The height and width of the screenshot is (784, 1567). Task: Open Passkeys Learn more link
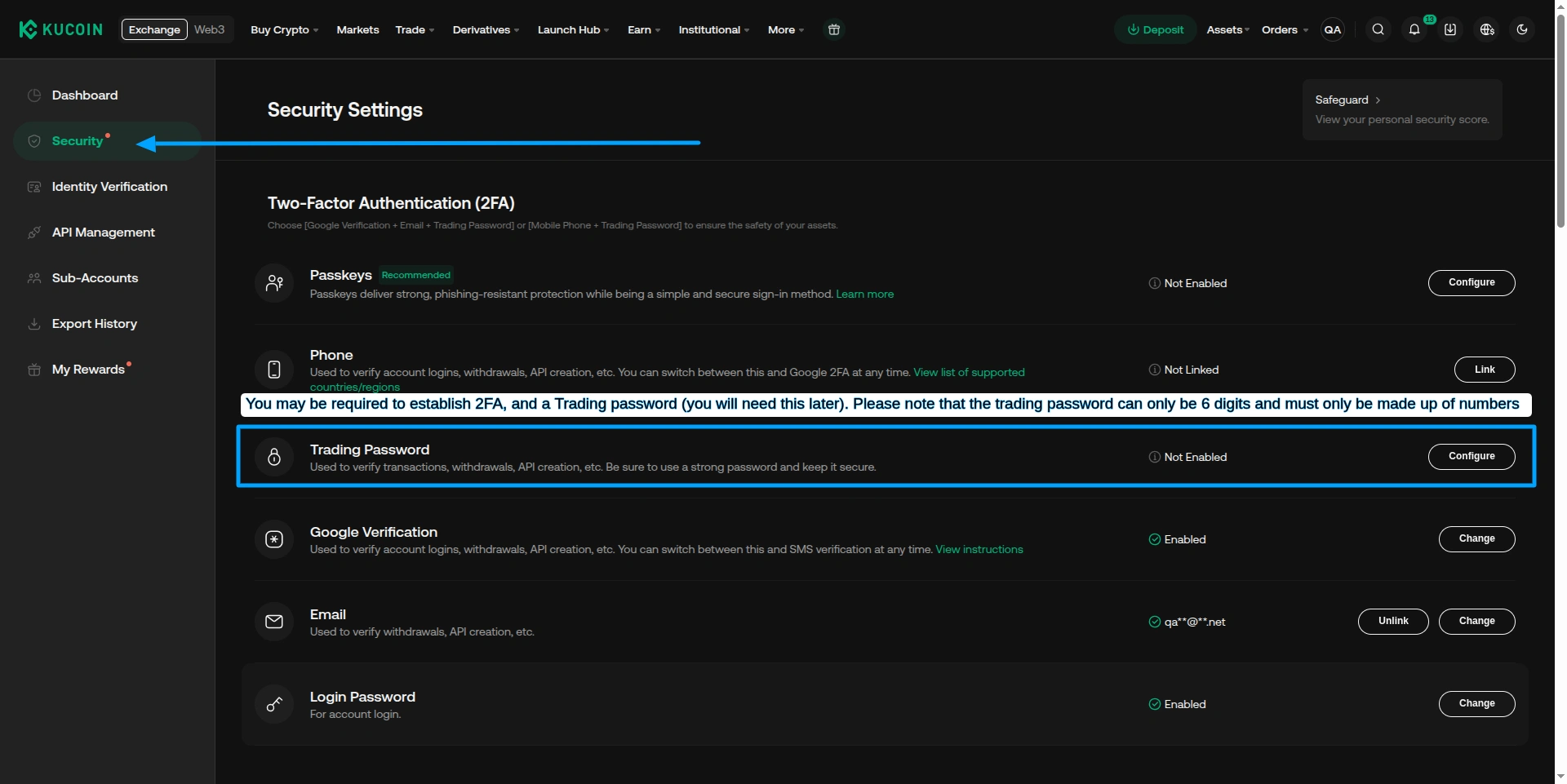[x=864, y=294]
